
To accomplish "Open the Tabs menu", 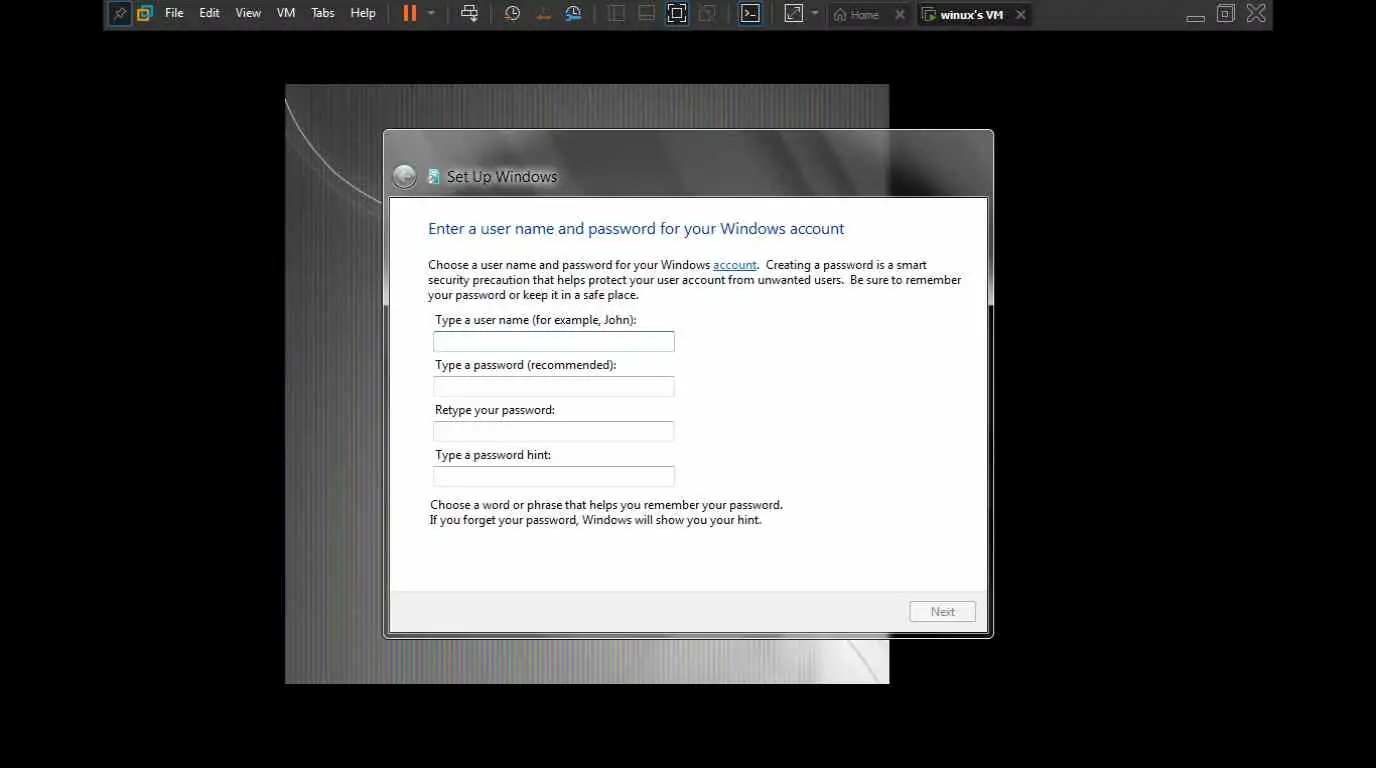I will (323, 14).
